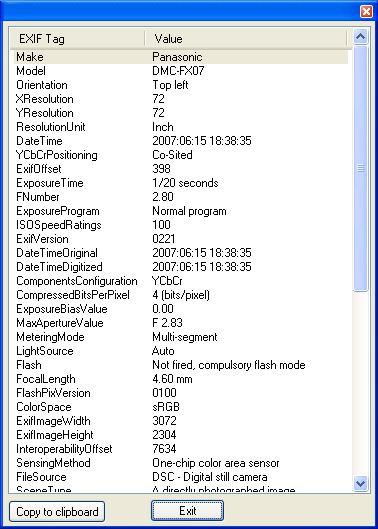The width and height of the screenshot is (378, 529).
Task: Click the value Inch
Action: (163, 127)
